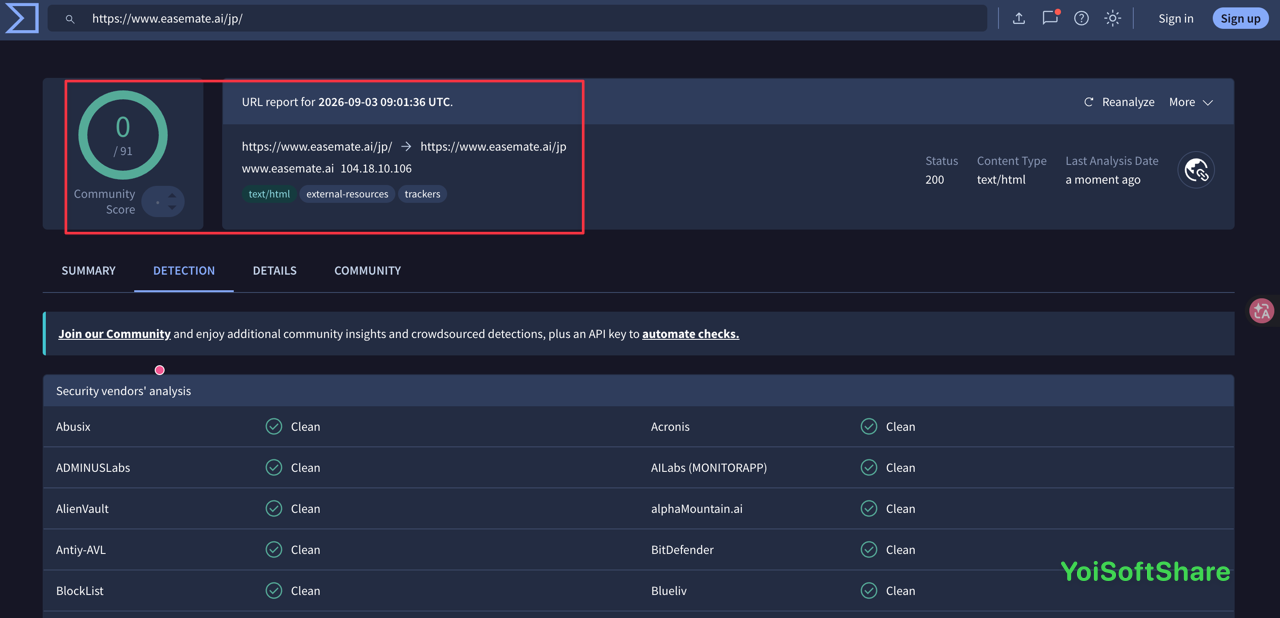Screen dimensions: 1280x618
Task: Open the upload file icon
Action: [x=1019, y=18]
